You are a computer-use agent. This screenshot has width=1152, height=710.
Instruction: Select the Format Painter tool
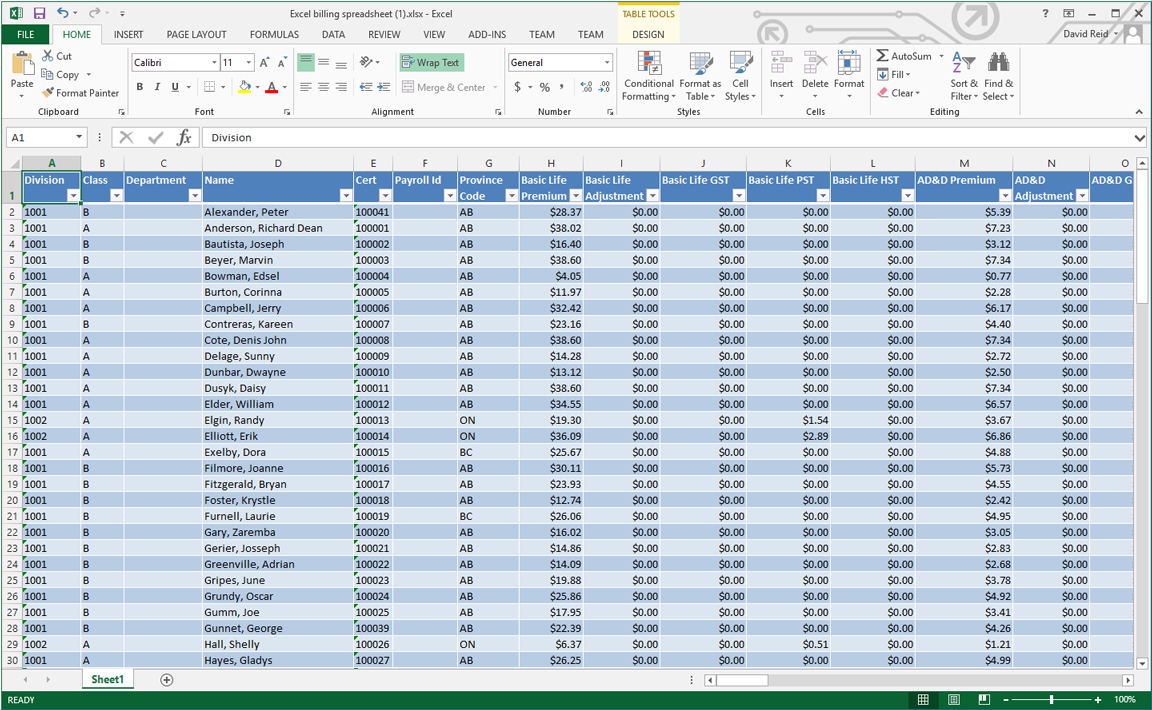pos(80,93)
